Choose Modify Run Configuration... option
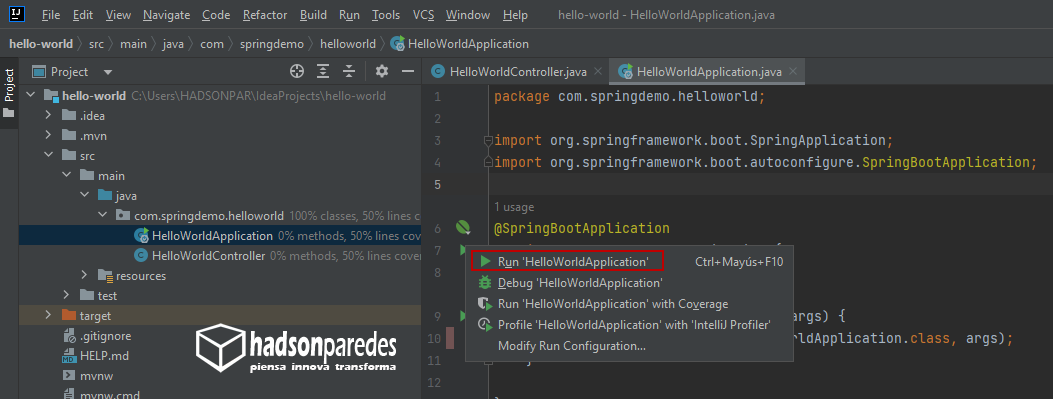The width and height of the screenshot is (1053, 399). pyautogui.click(x=629, y=346)
